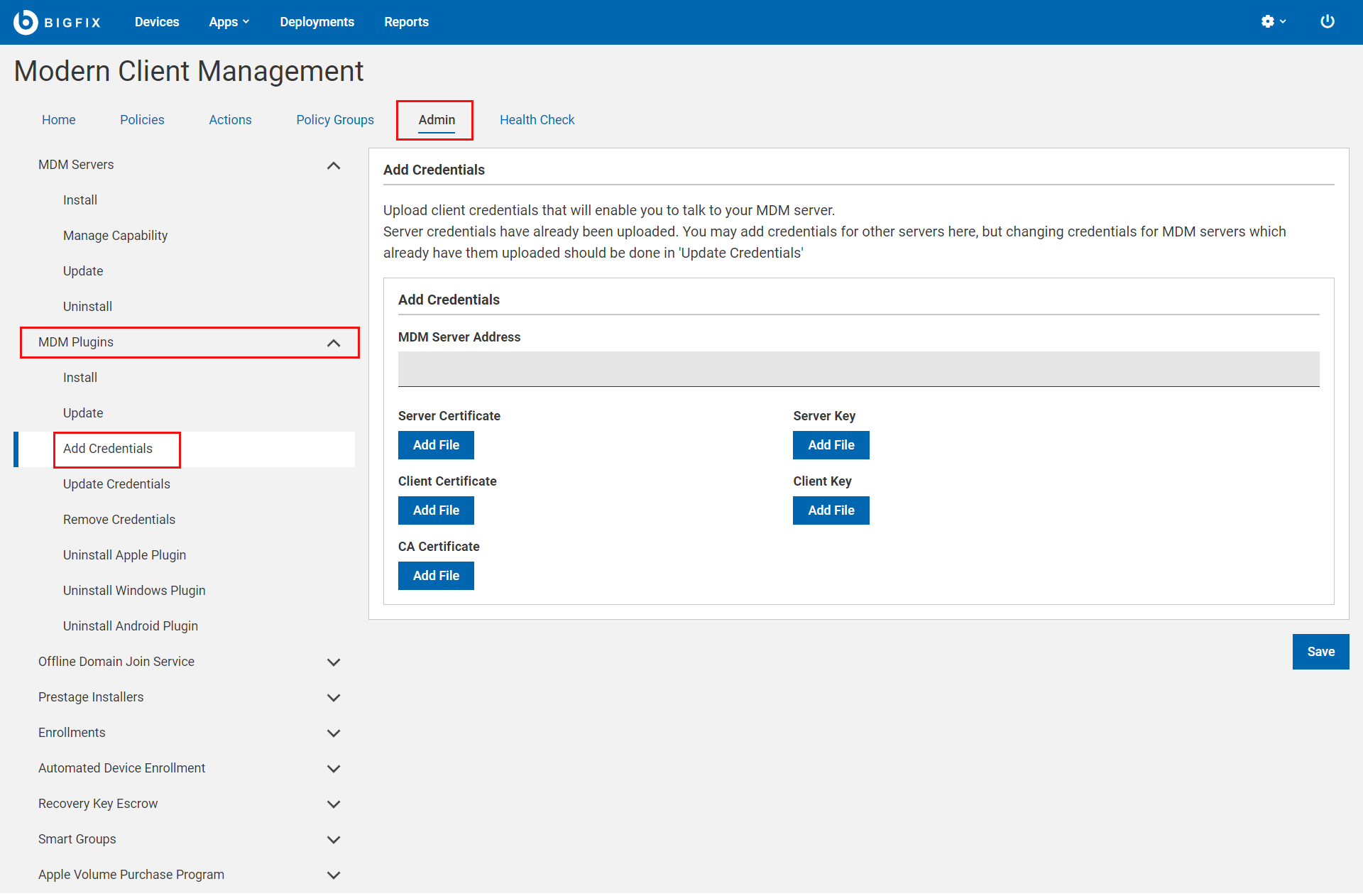Viewport: 1363px width, 896px height.
Task: Switch to the Health Check tab
Action: coord(537,120)
